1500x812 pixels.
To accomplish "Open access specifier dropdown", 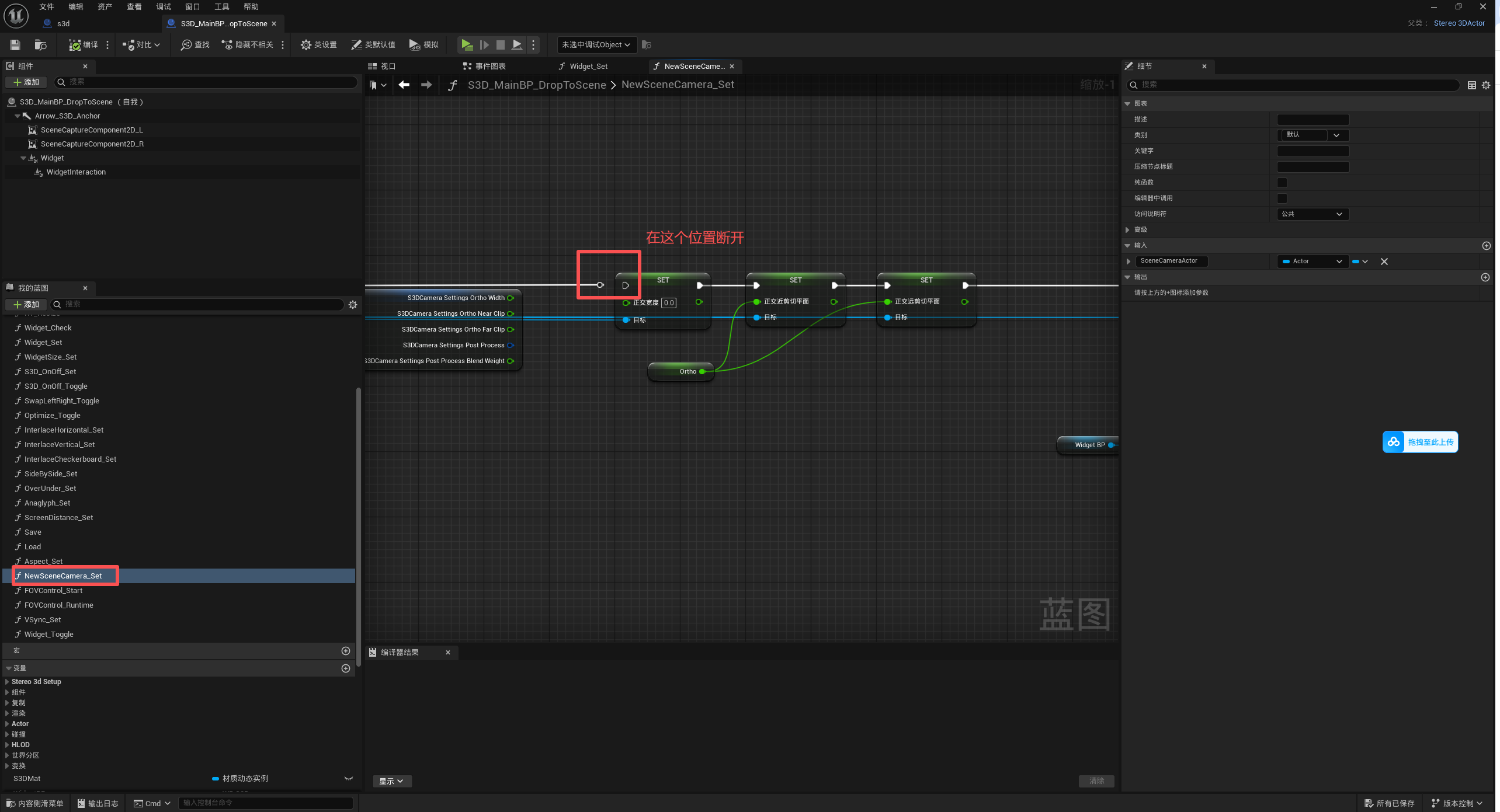I will (1312, 214).
